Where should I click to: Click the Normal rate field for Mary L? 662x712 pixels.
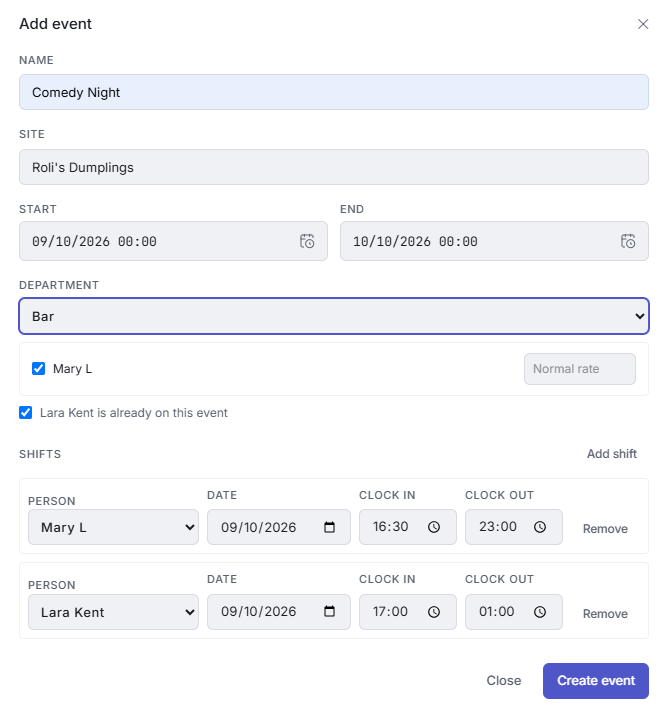580,369
